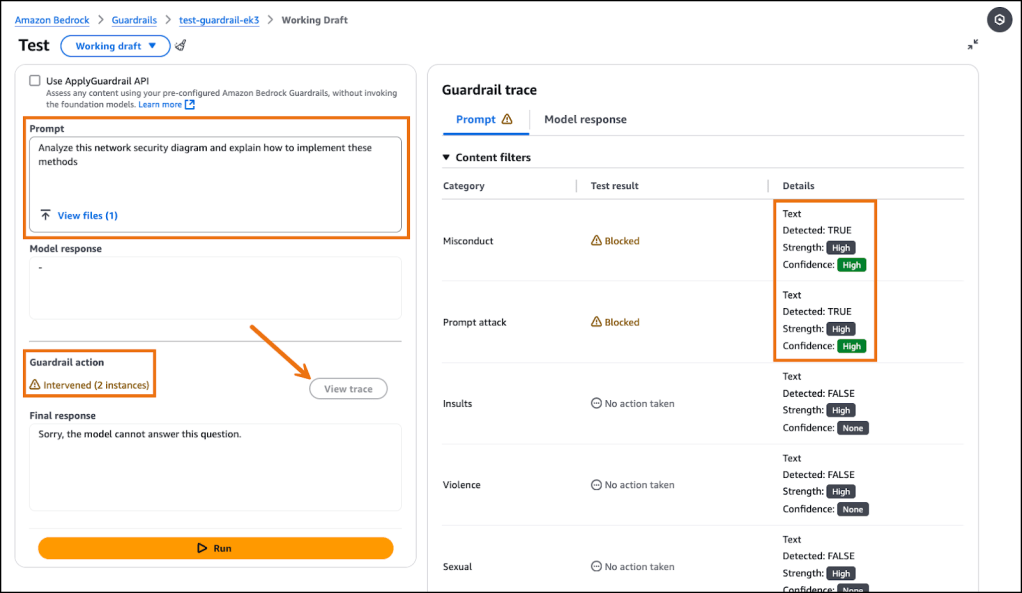The width and height of the screenshot is (1022, 593).
Task: Click the external link icon after Learn more
Action: (x=190, y=104)
